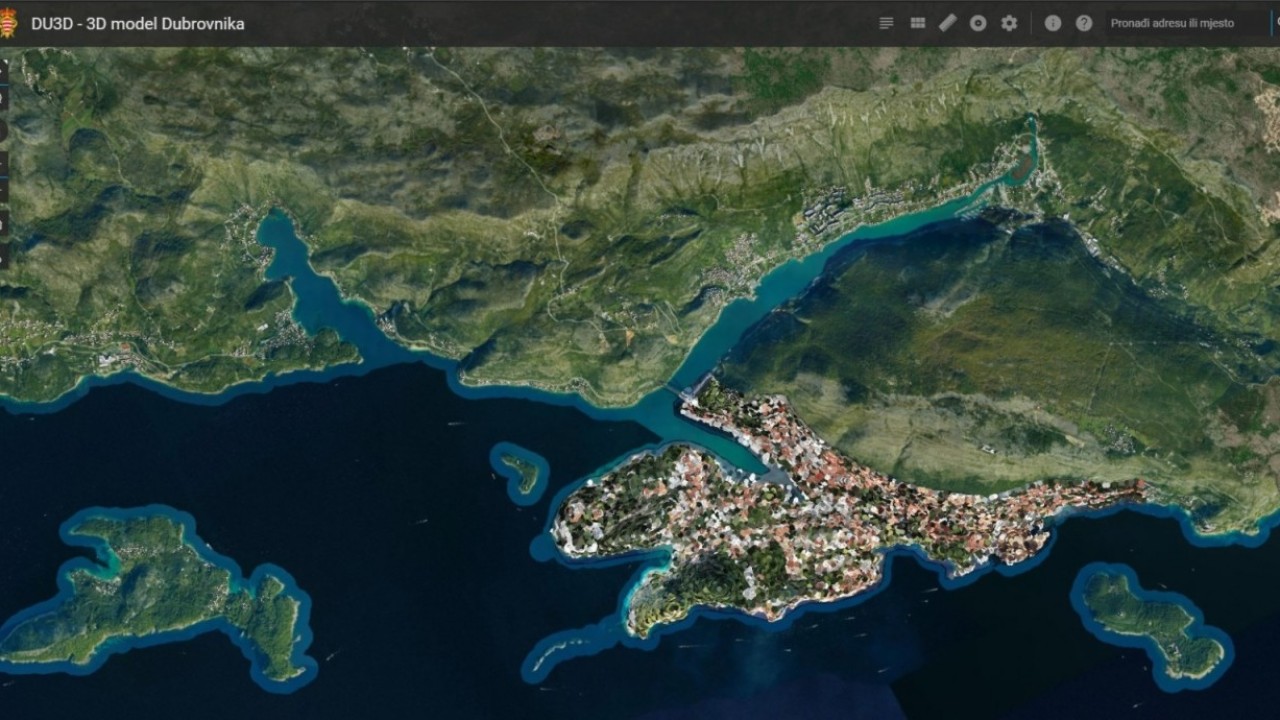This screenshot has height=720, width=1280.
Task: Click the small islet west of the peninsula
Action: [x=521, y=472]
